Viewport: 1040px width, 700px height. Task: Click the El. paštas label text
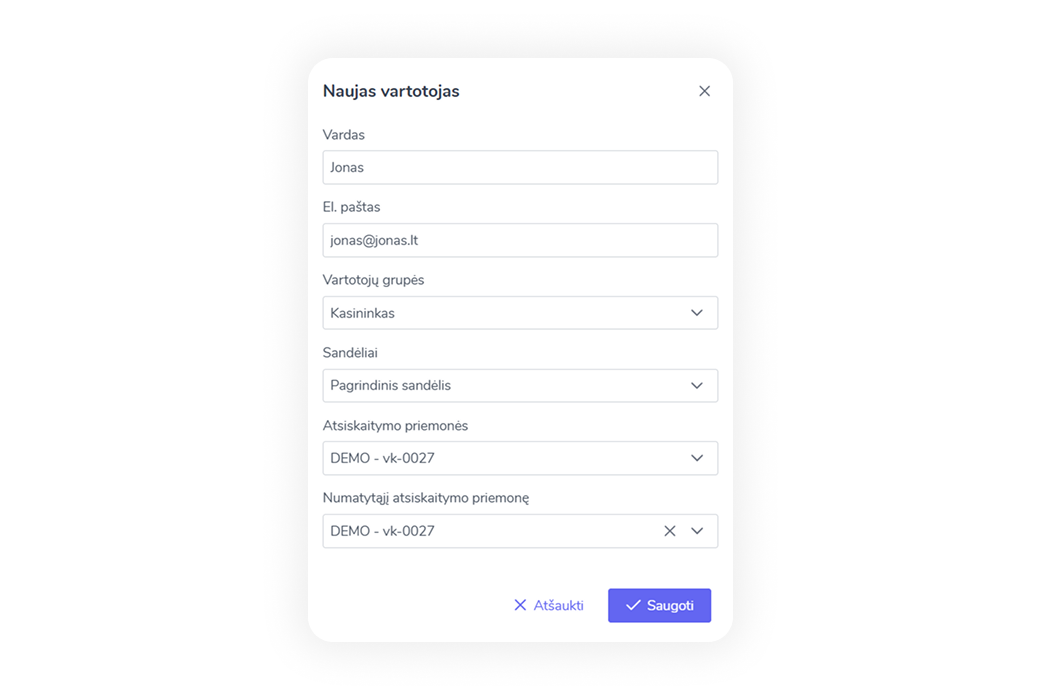[x=351, y=207]
